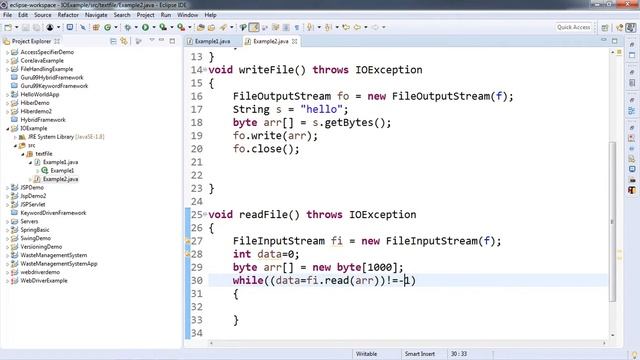The height and width of the screenshot is (360, 640).
Task: Click the Coverage run icon
Action: [x=163, y=27]
